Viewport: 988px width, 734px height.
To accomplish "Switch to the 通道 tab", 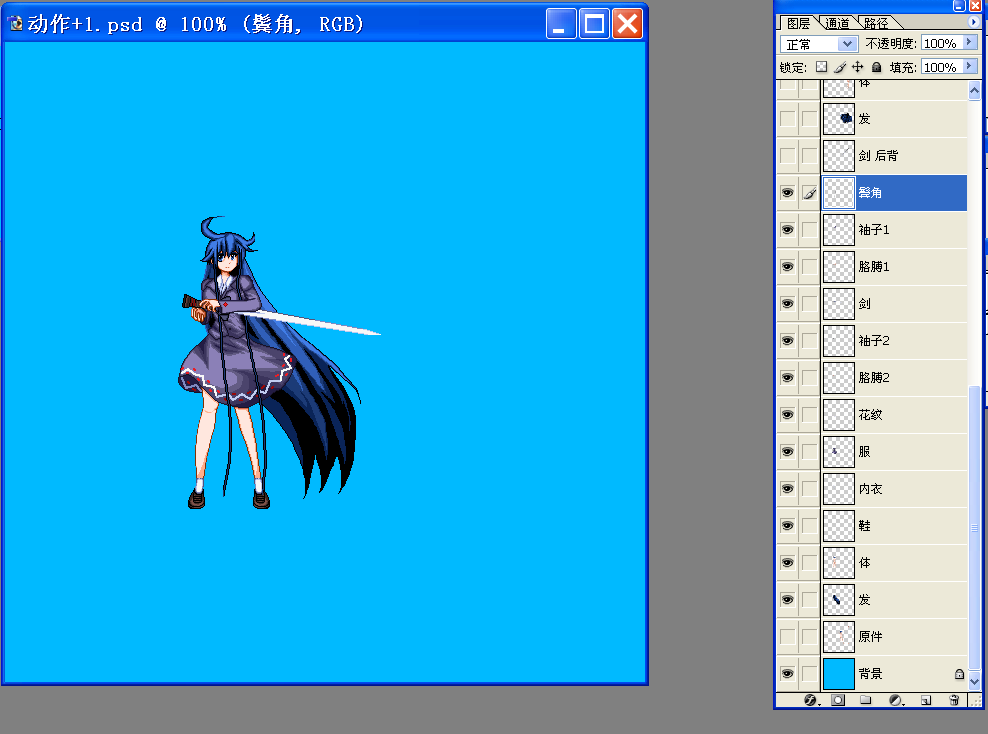I will [837, 23].
